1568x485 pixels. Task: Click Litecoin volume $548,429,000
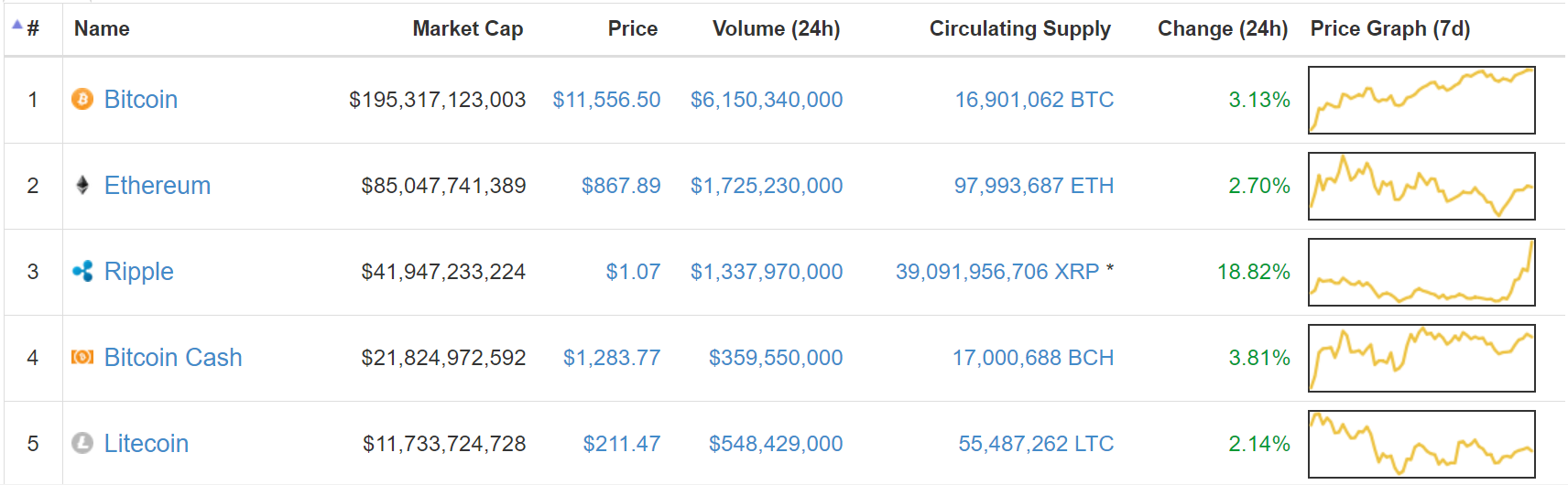pos(775,443)
